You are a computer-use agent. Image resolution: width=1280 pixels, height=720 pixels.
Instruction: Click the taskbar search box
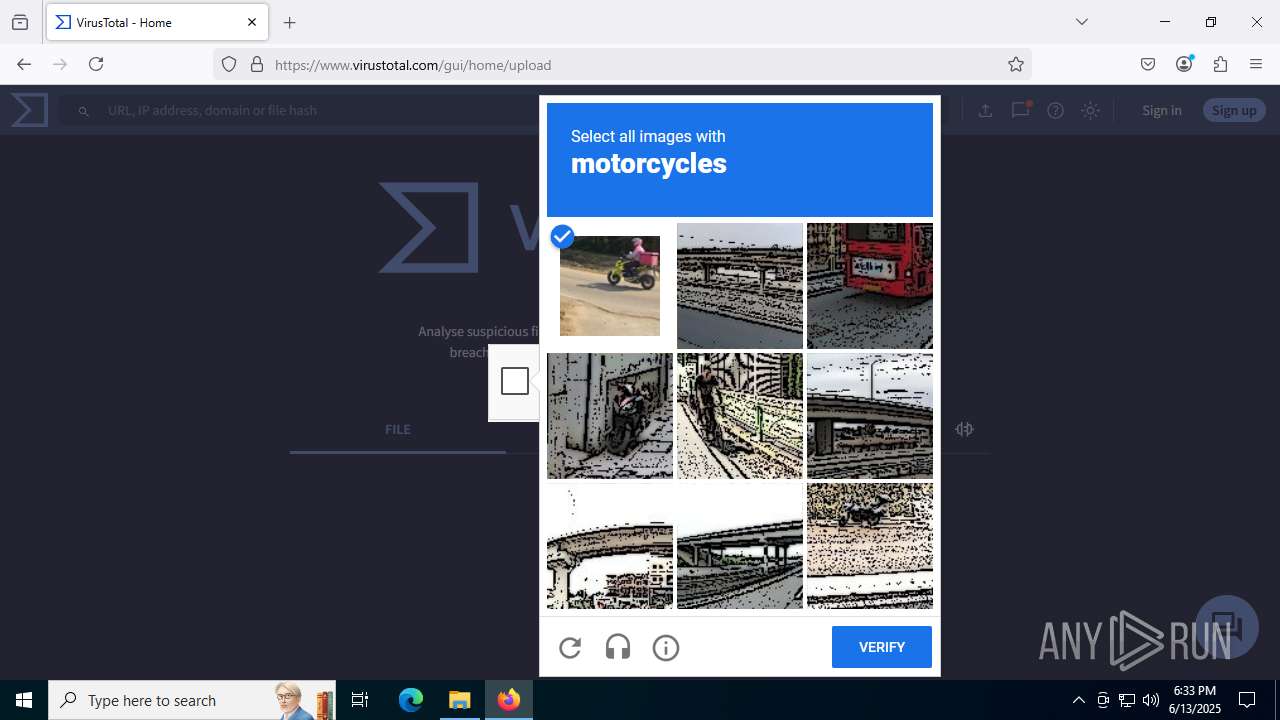pos(192,700)
